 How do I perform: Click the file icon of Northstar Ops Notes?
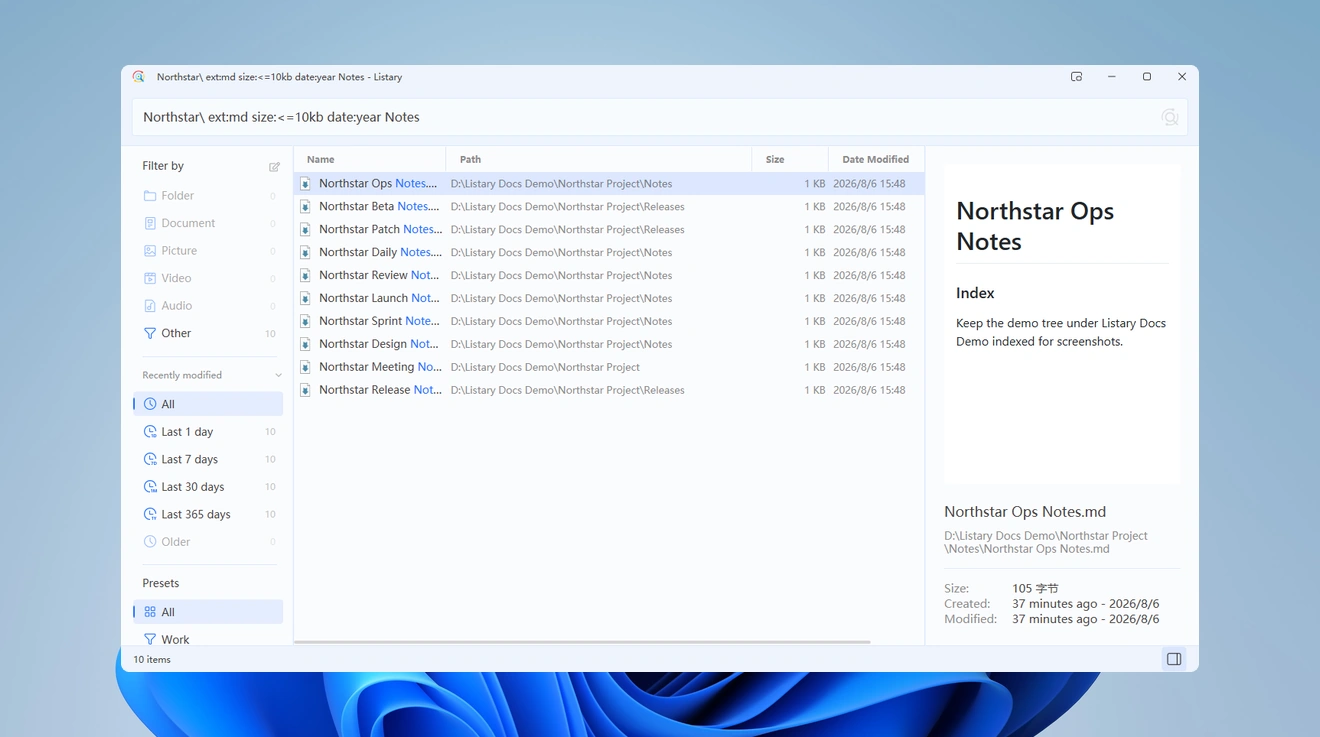click(x=306, y=184)
